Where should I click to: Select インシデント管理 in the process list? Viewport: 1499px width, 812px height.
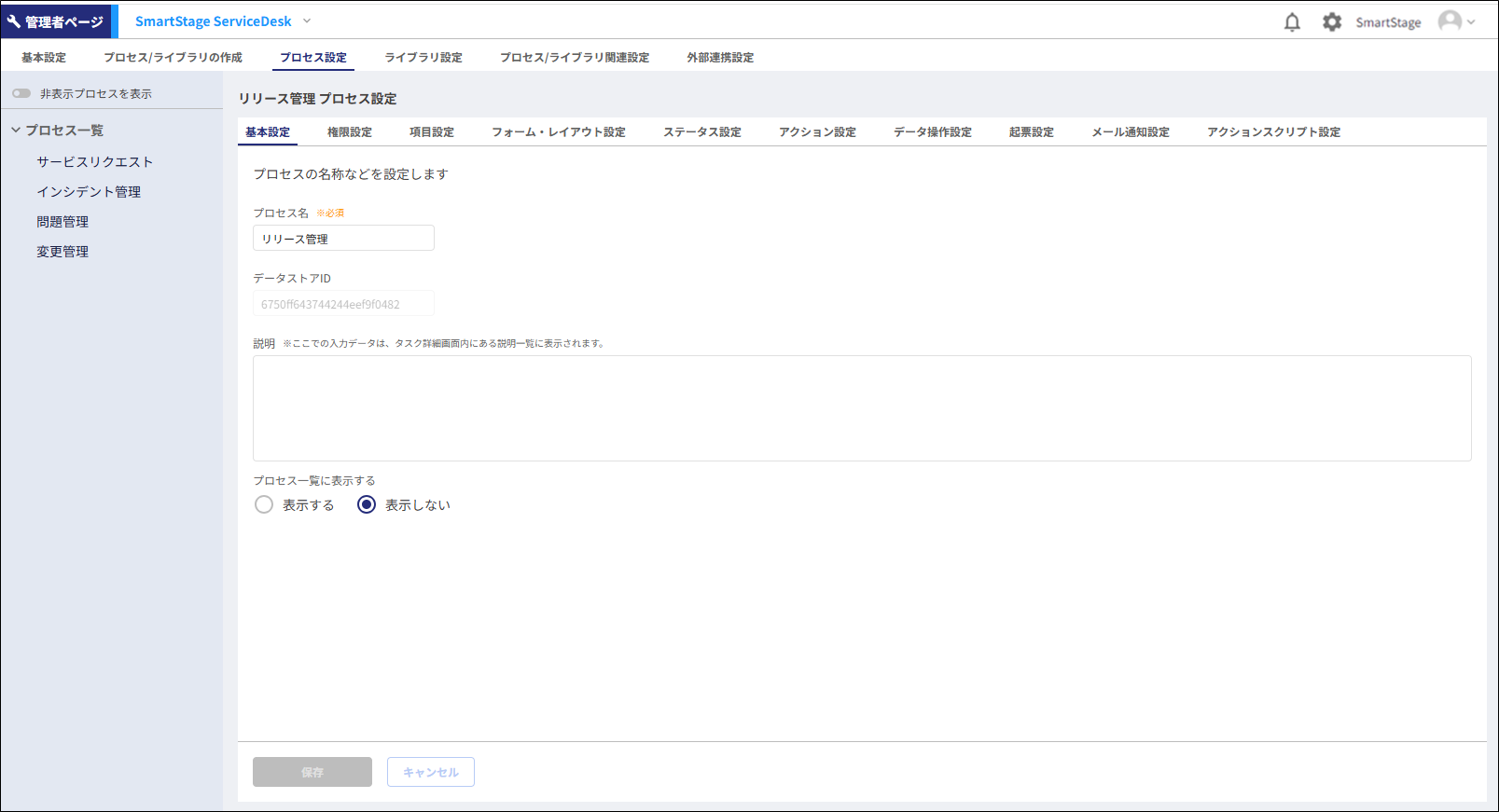[x=89, y=192]
